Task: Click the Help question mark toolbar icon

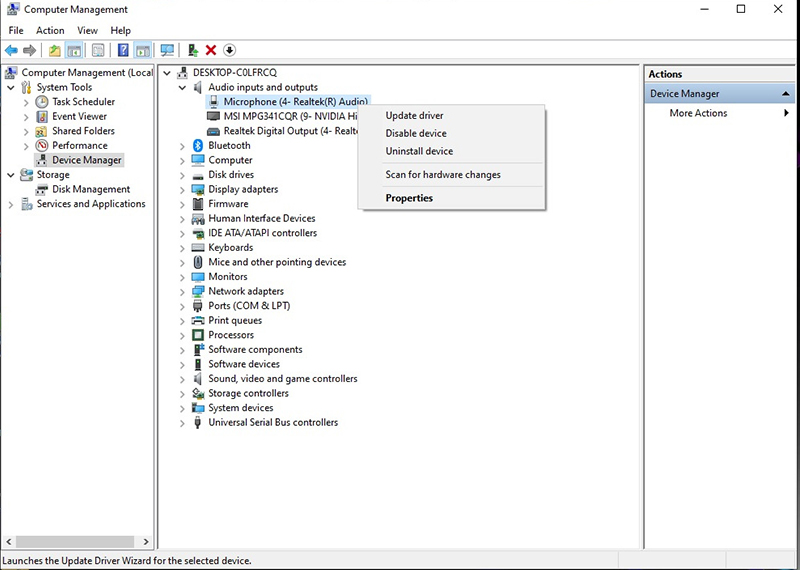Action: pos(123,50)
